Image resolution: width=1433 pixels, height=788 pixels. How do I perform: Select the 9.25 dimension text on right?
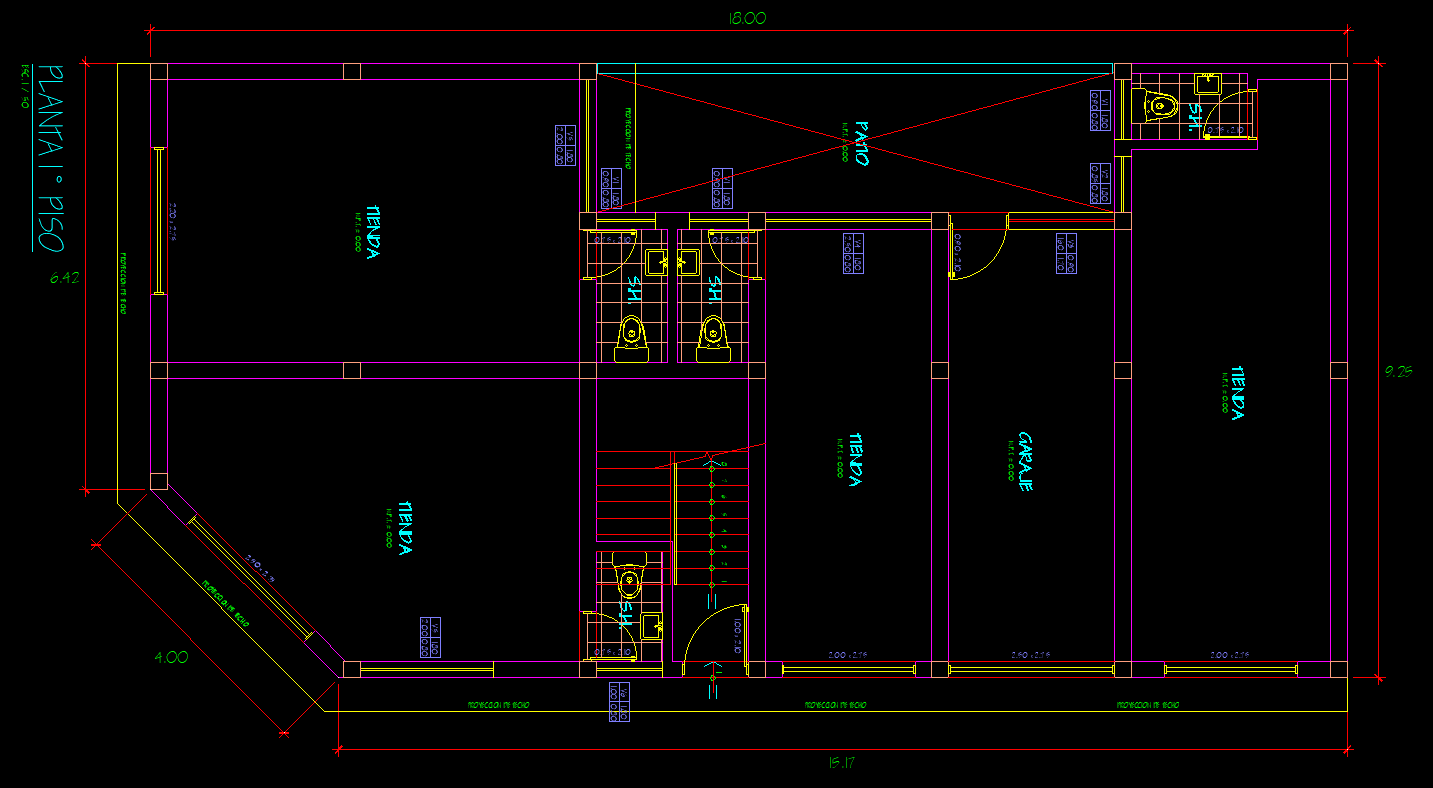[x=1398, y=372]
